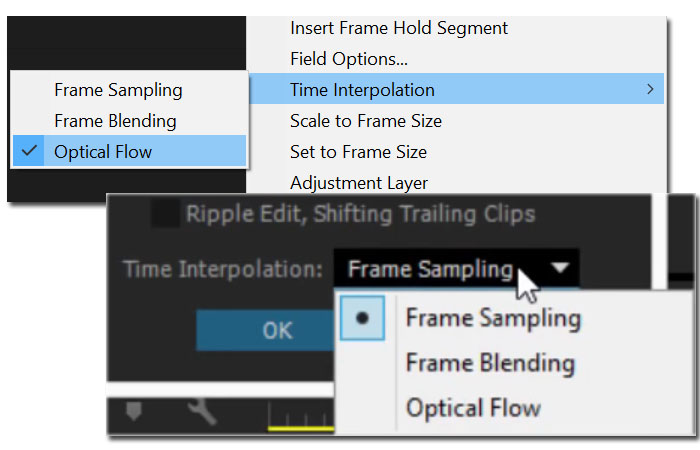Choose Optical Flow in the dialog dropdown list
700x450 pixels.
(473, 407)
